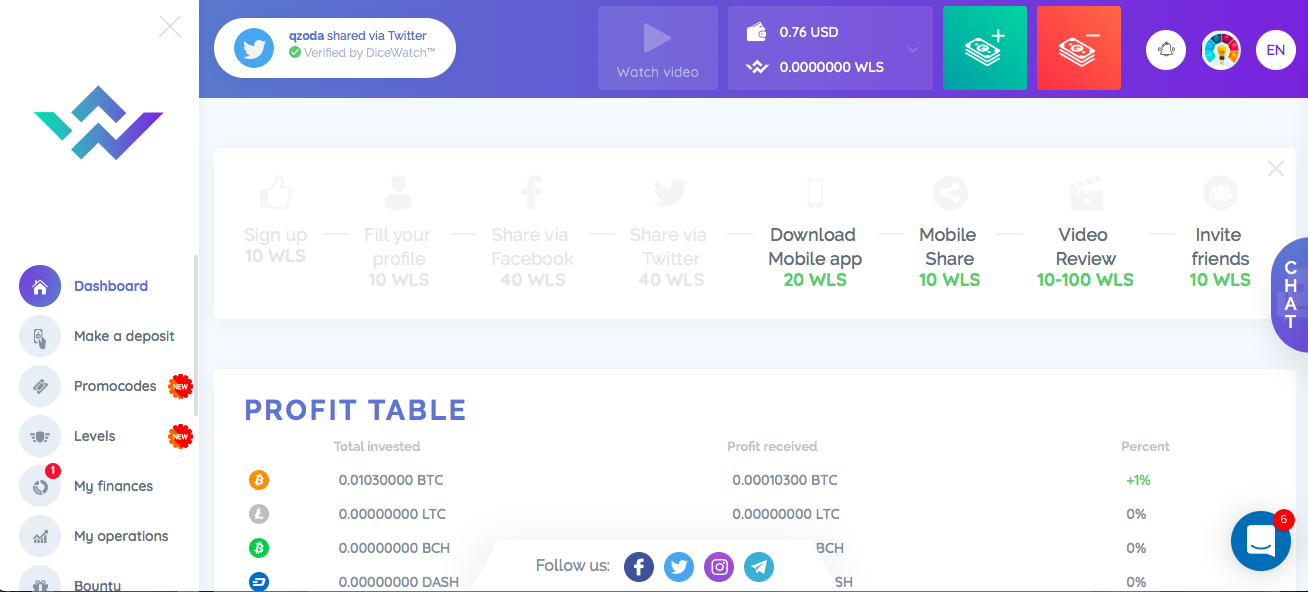Click the Promocodes ticket icon
This screenshot has width=1308, height=592.
[x=39, y=386]
